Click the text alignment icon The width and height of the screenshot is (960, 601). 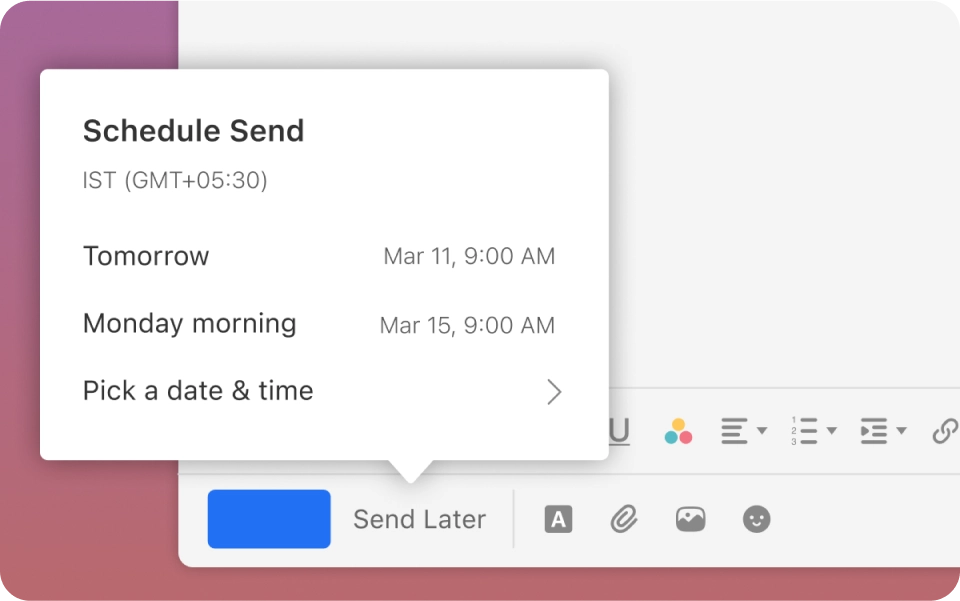coord(734,431)
